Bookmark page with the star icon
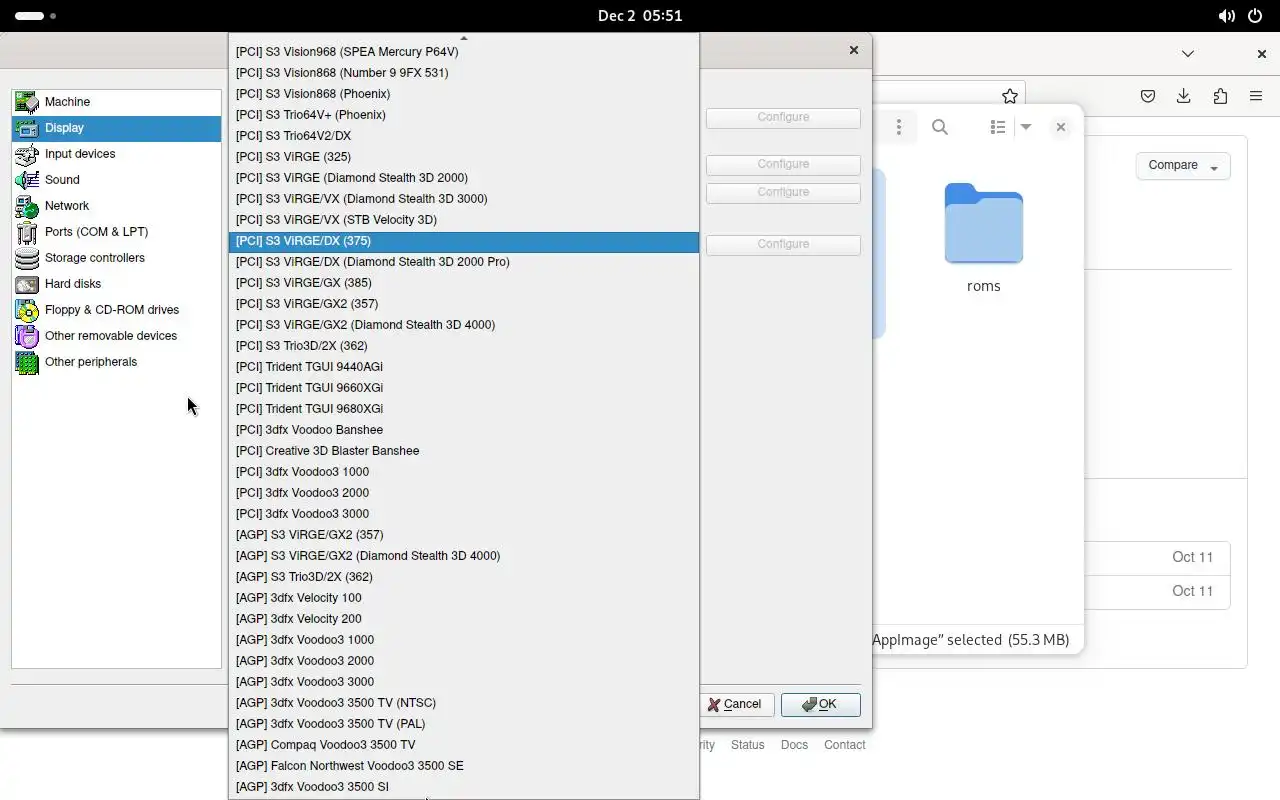The height and width of the screenshot is (800, 1280). pyautogui.click(x=1010, y=96)
